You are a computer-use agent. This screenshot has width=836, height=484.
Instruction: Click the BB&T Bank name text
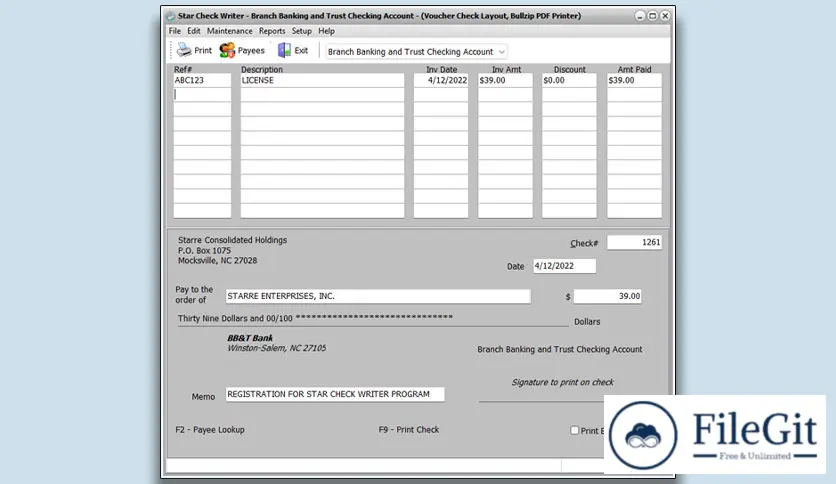(x=250, y=338)
